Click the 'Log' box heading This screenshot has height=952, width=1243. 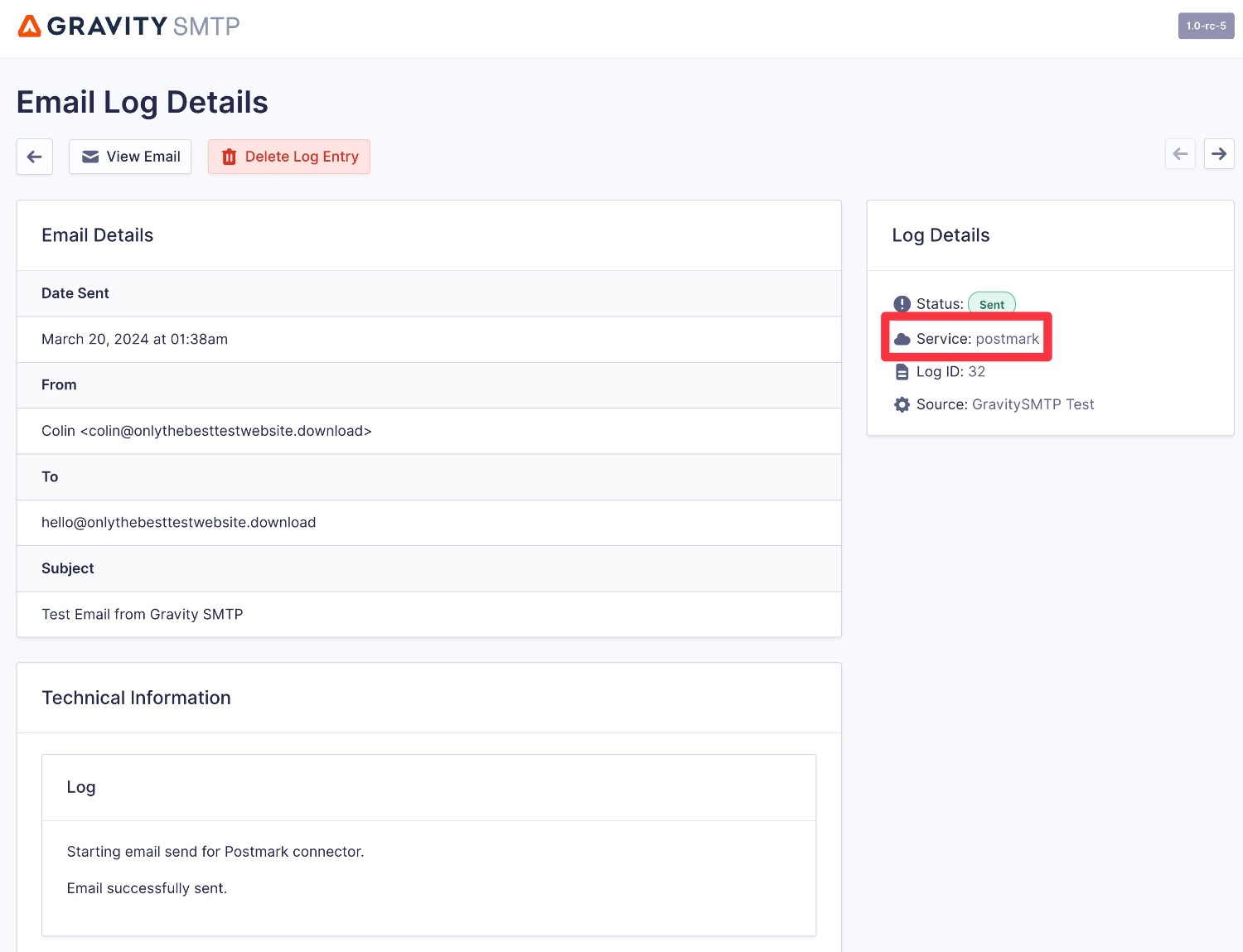point(81,787)
